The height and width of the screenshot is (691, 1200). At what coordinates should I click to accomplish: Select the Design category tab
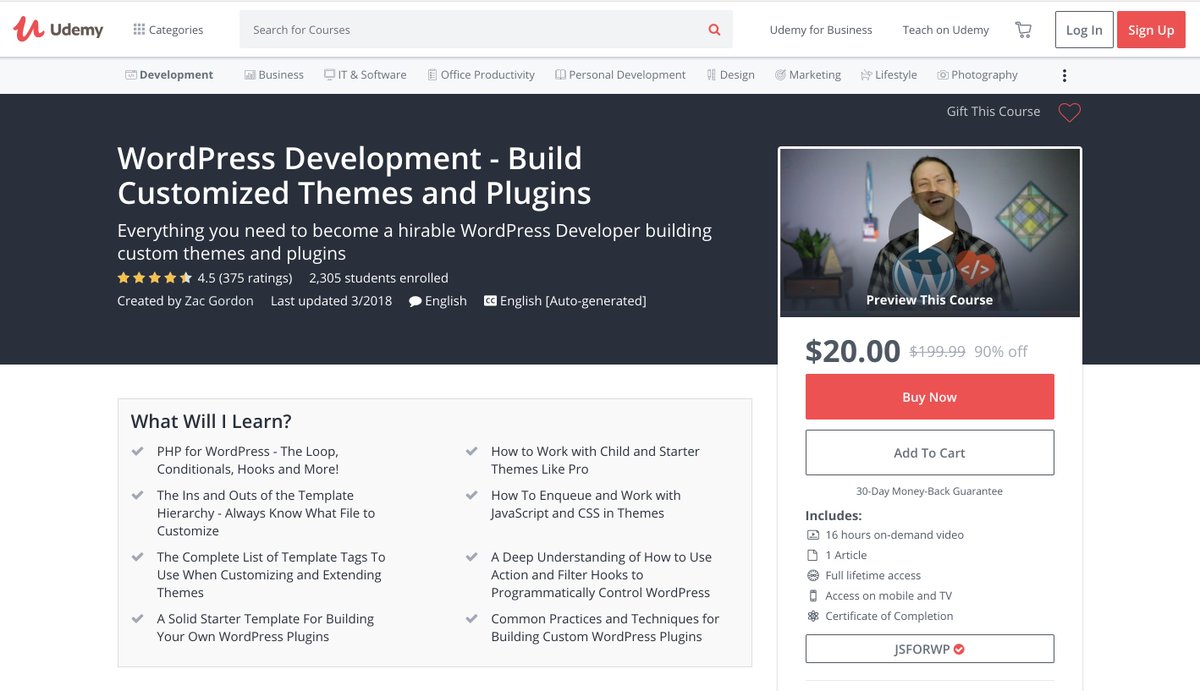[x=730, y=75]
